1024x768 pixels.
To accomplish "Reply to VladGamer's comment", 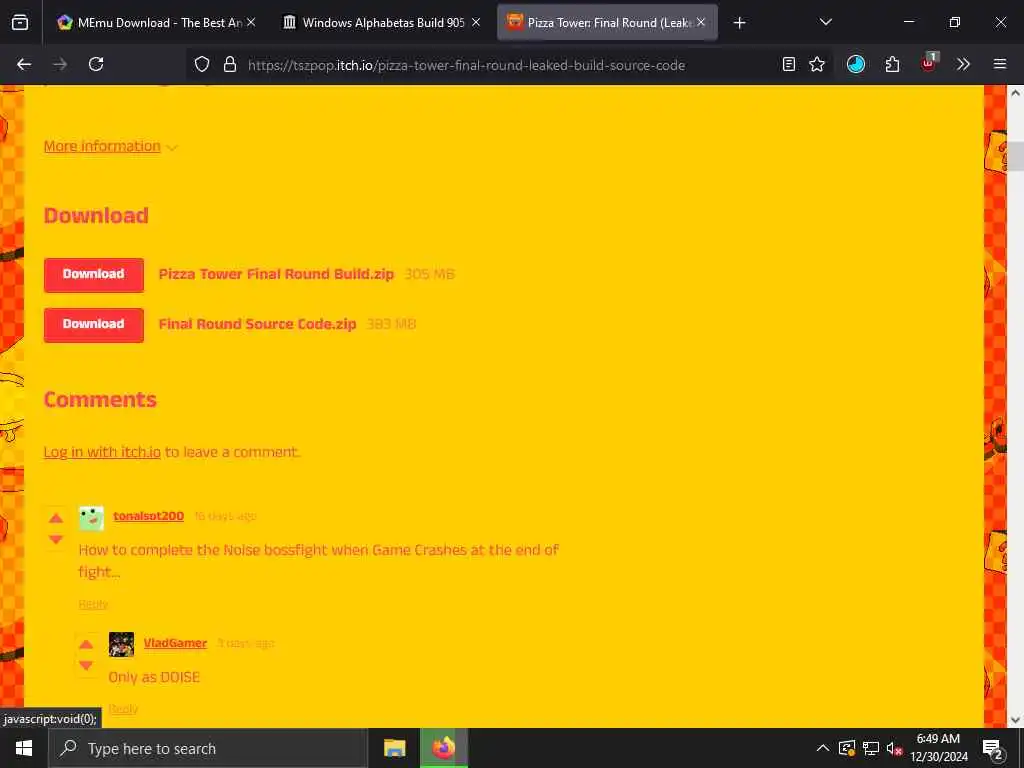I will pos(123,709).
